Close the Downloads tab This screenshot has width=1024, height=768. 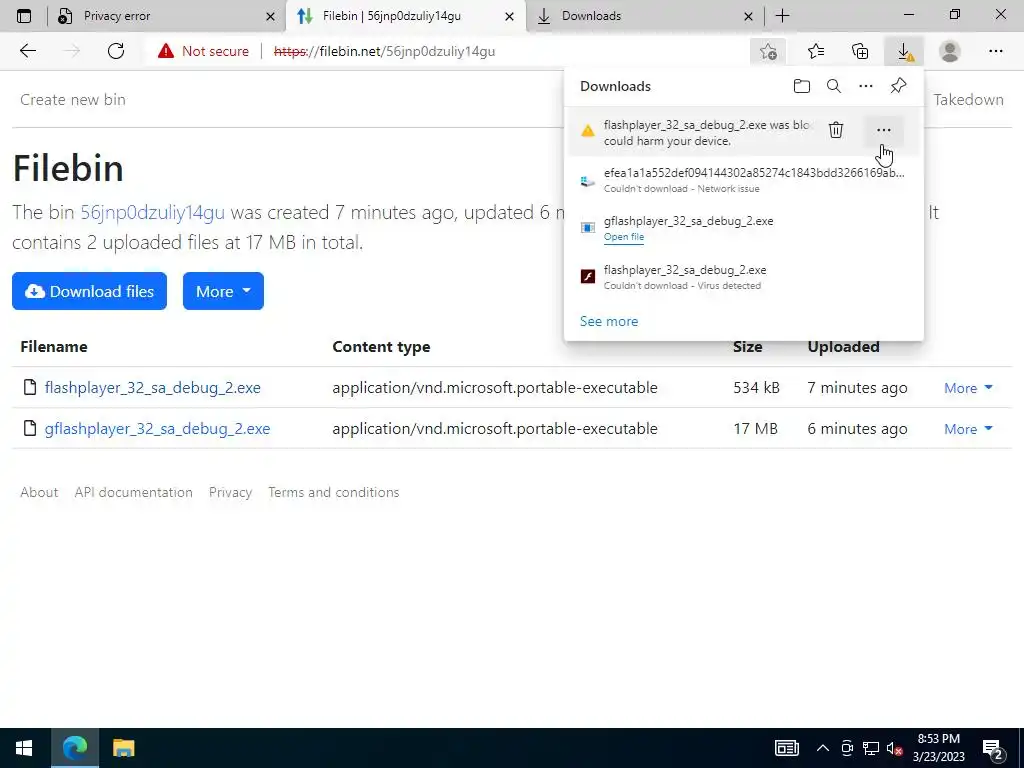[748, 16]
